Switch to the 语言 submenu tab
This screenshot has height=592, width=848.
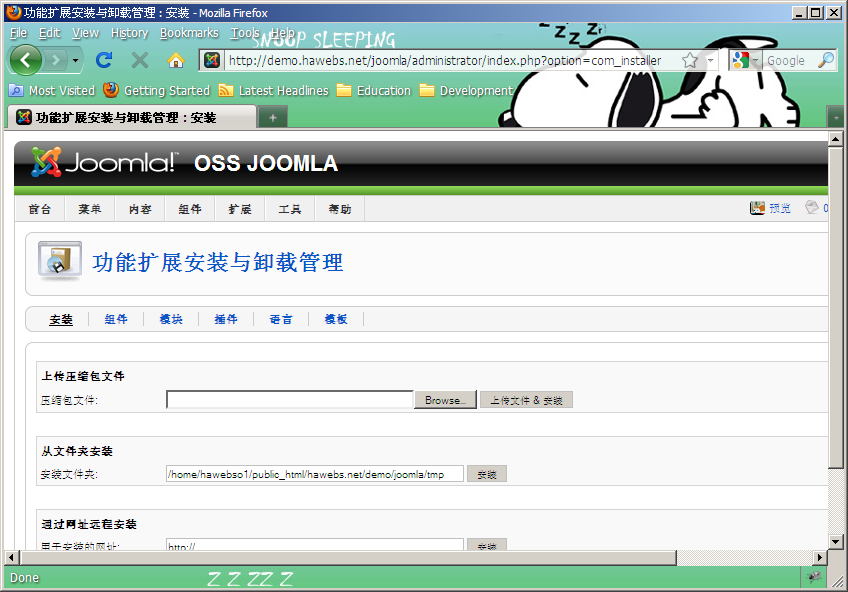tap(281, 320)
